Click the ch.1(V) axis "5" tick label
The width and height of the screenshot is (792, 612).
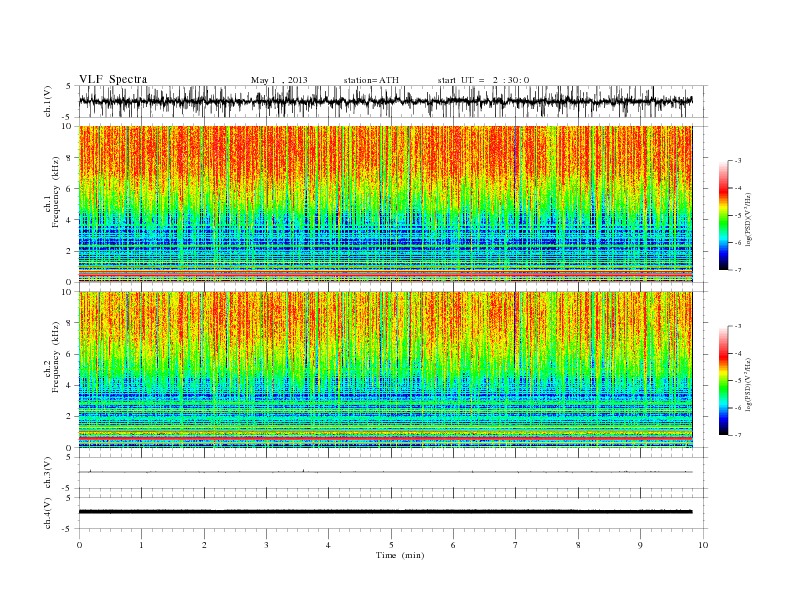[x=69, y=86]
